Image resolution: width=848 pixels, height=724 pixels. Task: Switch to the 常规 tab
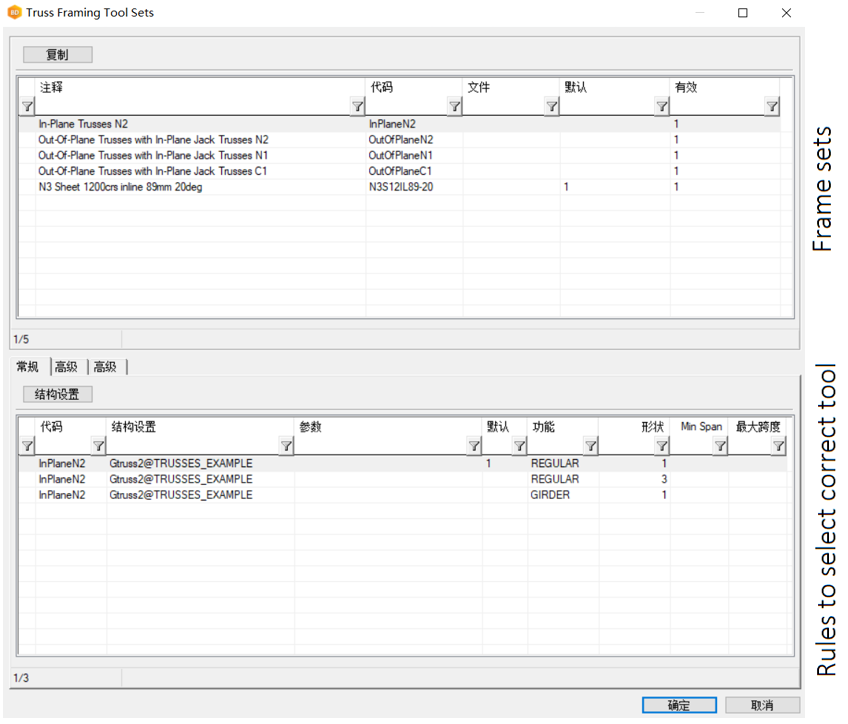tap(28, 367)
